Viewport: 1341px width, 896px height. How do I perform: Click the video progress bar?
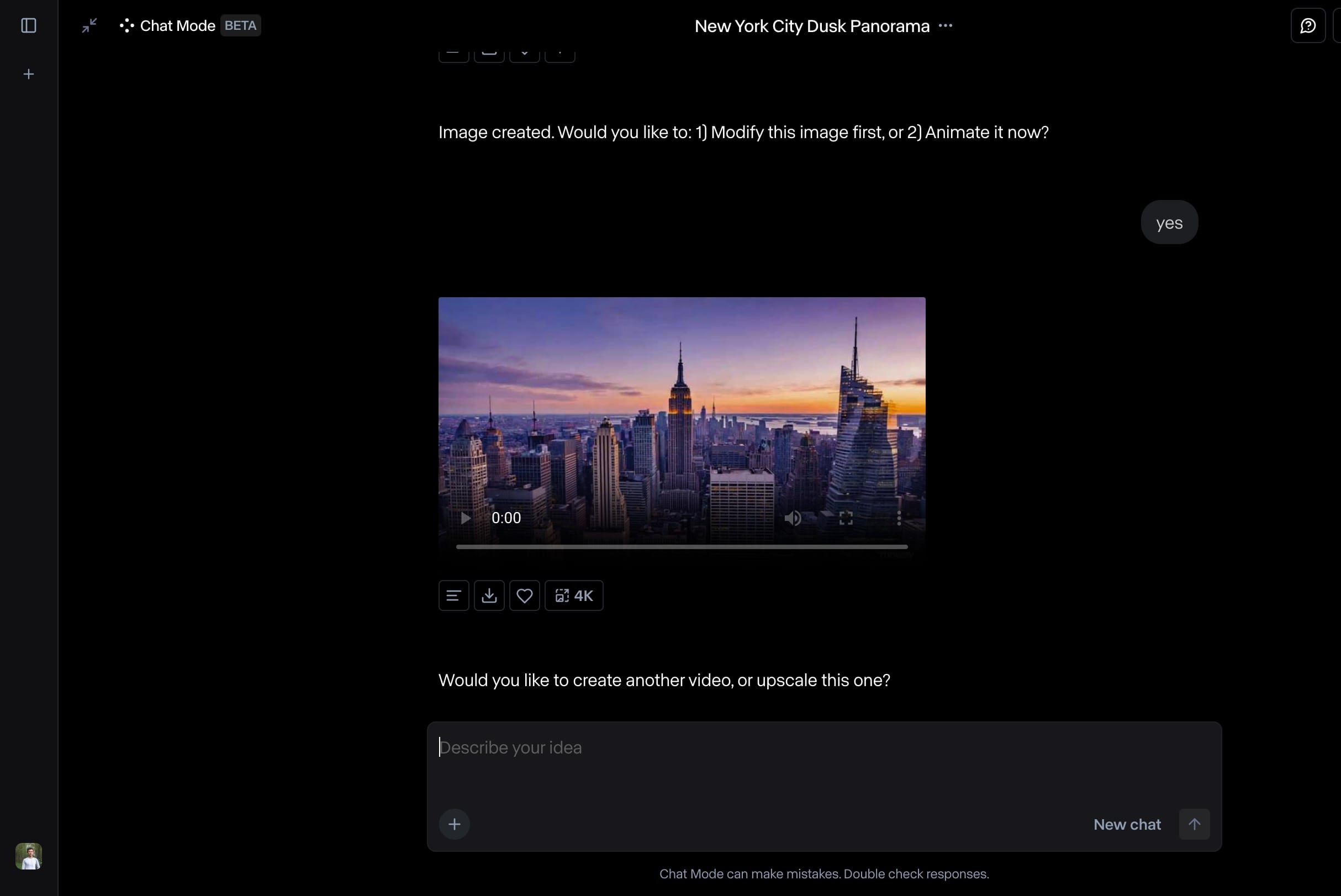click(x=681, y=547)
